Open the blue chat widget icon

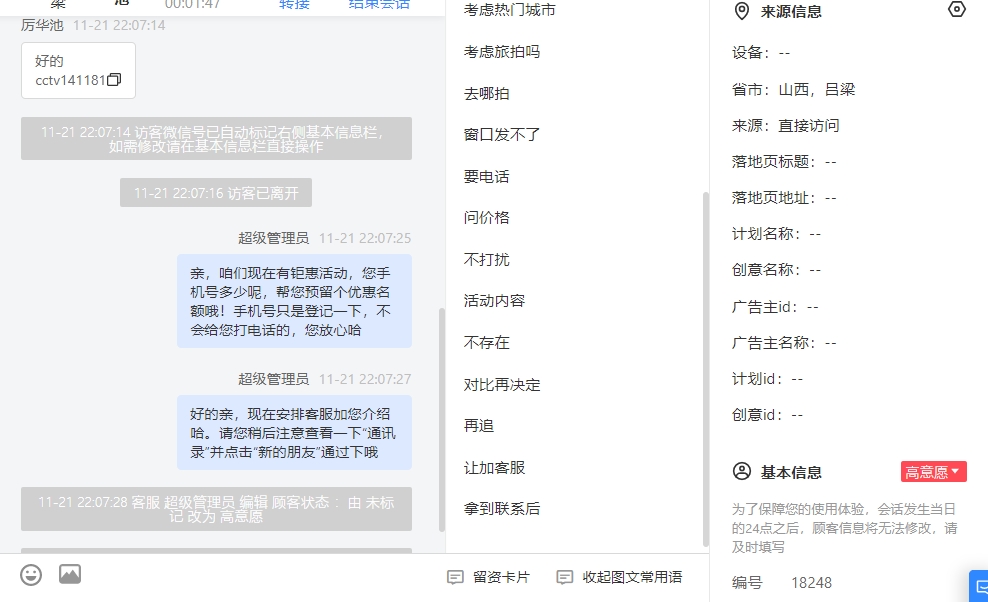[980, 587]
